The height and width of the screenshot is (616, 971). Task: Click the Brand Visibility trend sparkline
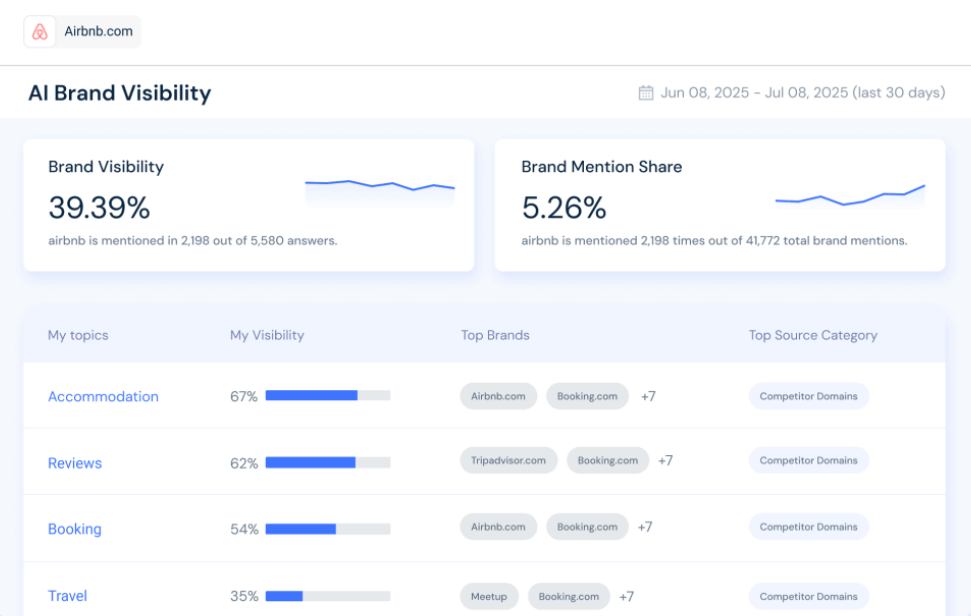(x=379, y=186)
